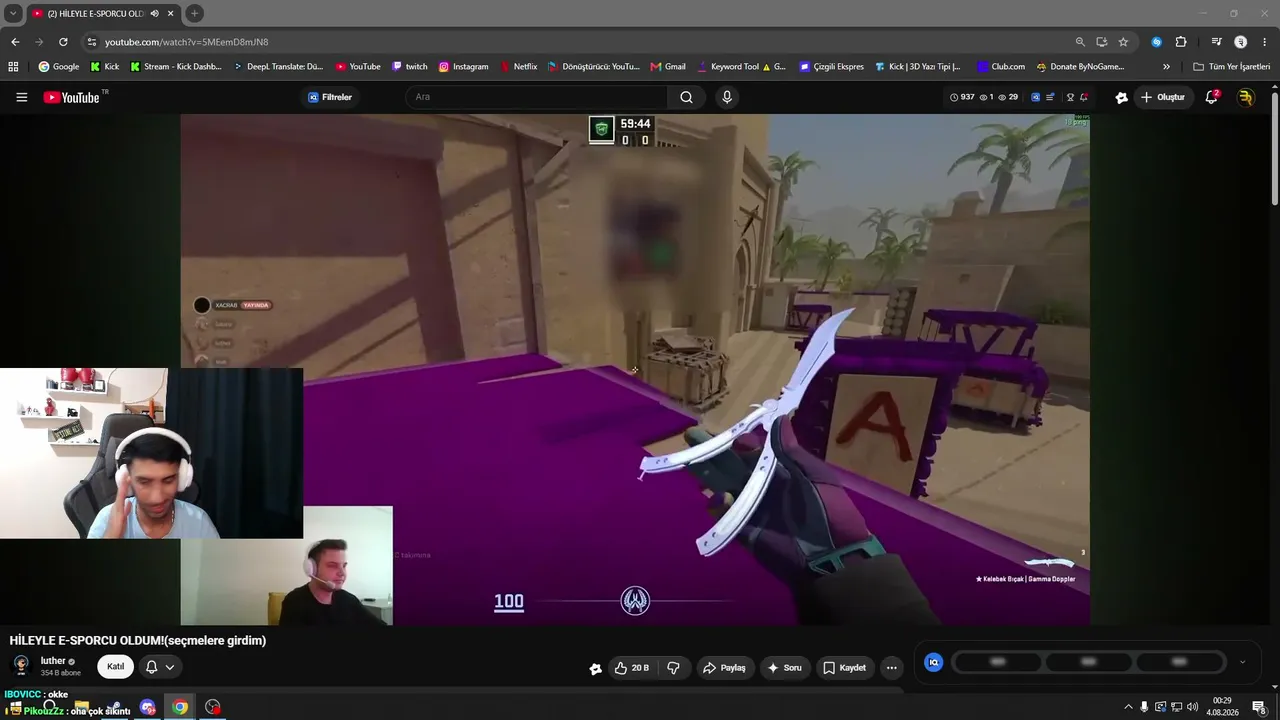
Task: Open the Çizgili Ekspres bookmark
Action: [832, 67]
